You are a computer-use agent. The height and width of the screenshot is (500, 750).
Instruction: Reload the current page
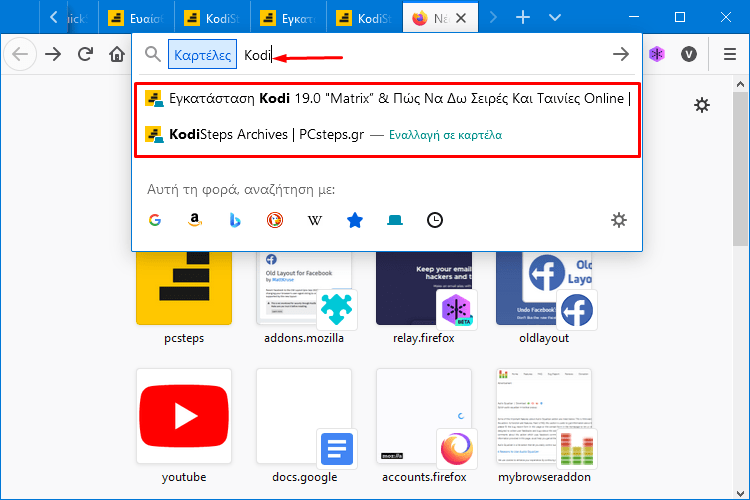(86, 54)
